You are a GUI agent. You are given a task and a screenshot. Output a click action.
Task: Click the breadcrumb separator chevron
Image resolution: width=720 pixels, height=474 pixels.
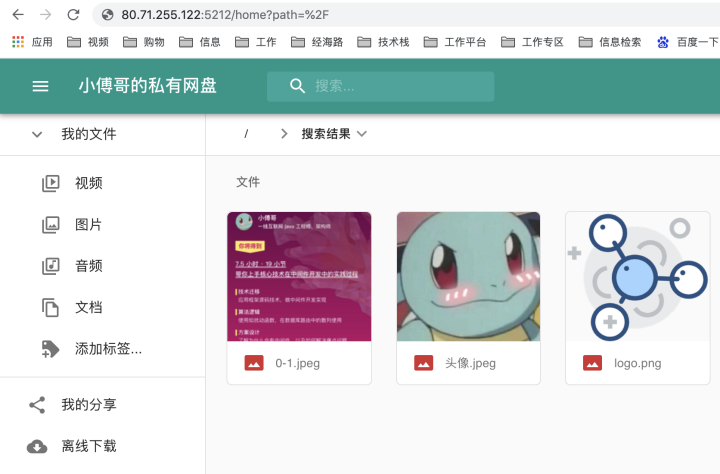284,134
